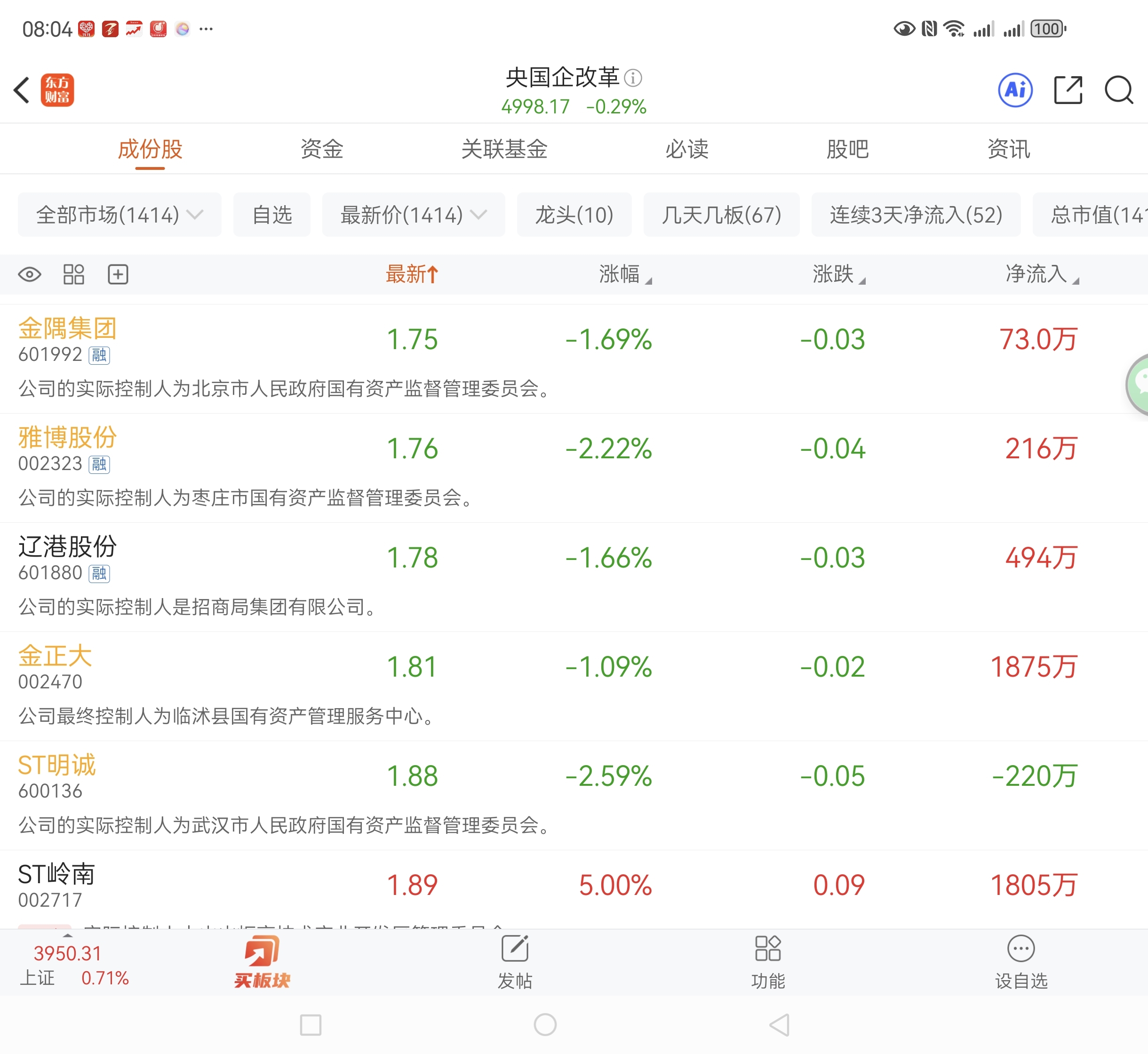Open the search magnifier icon
This screenshot has width=1148, height=1054.
pyautogui.click(x=1118, y=90)
